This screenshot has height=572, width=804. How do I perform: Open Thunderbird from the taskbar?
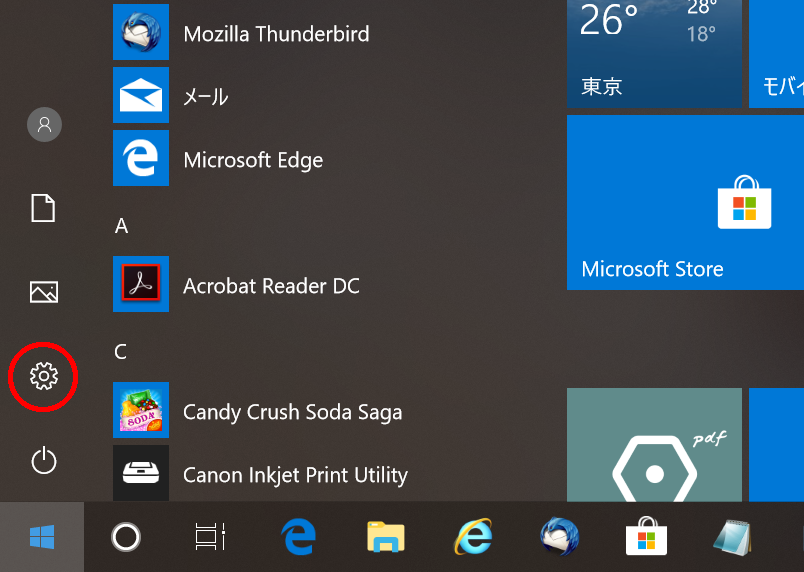(x=559, y=537)
